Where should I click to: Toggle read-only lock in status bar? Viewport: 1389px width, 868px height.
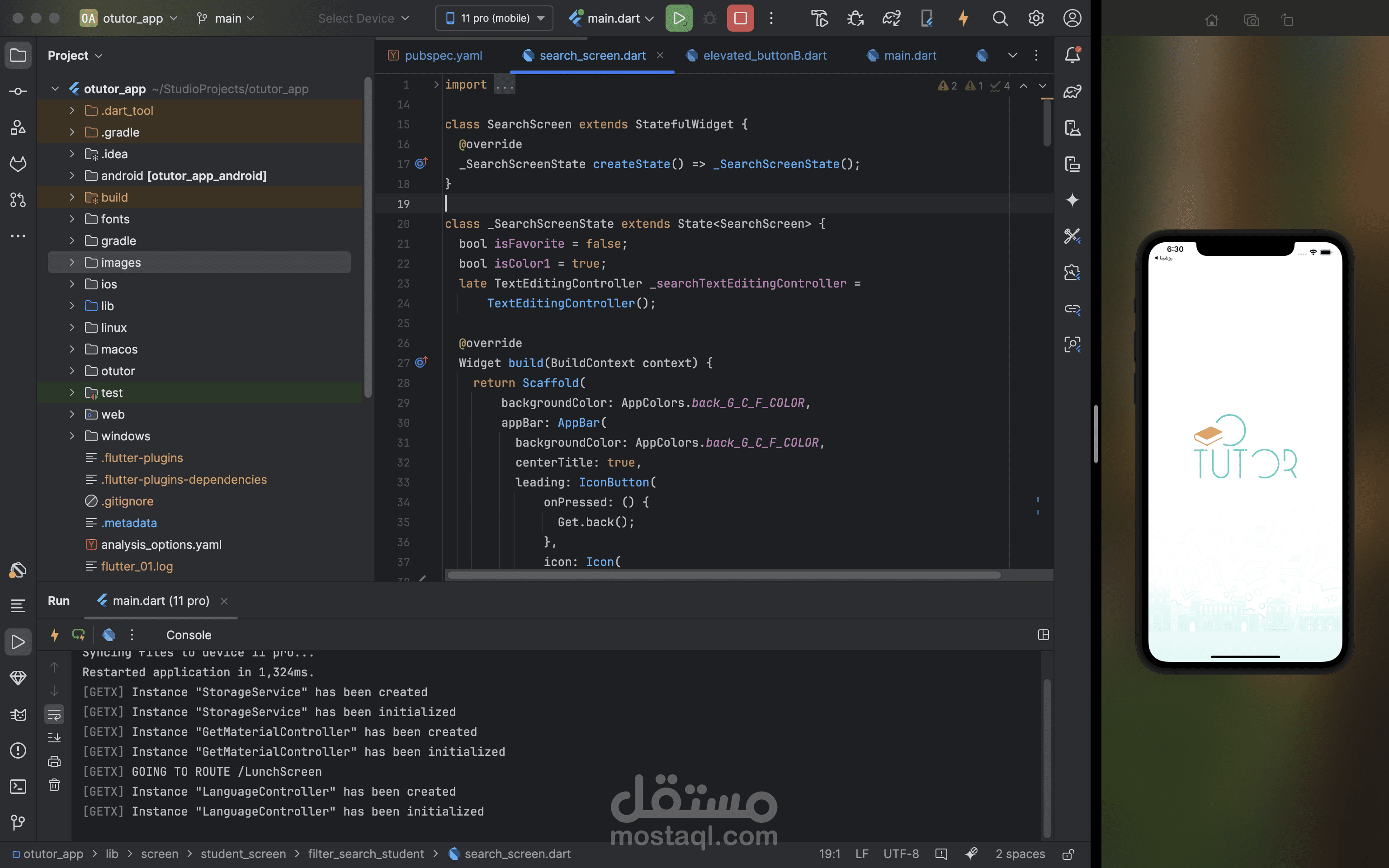coord(1068,854)
